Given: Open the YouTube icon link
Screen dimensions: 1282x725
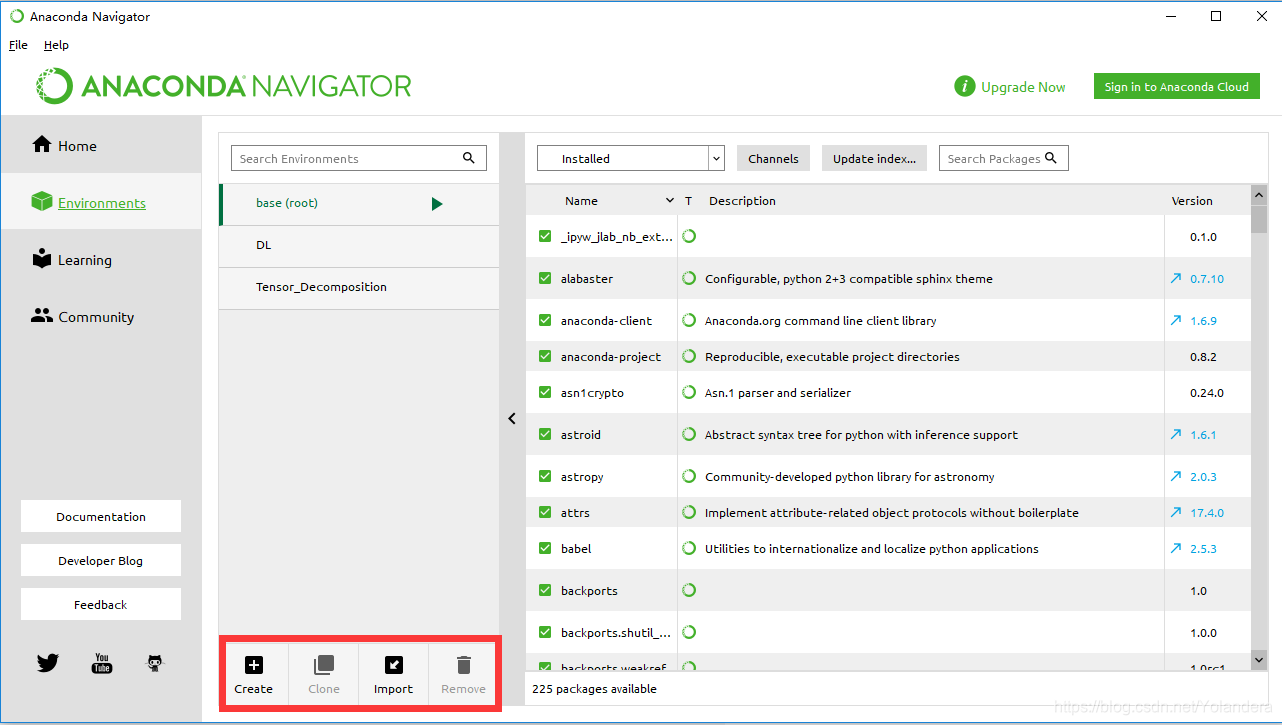Looking at the screenshot, I should point(102,662).
